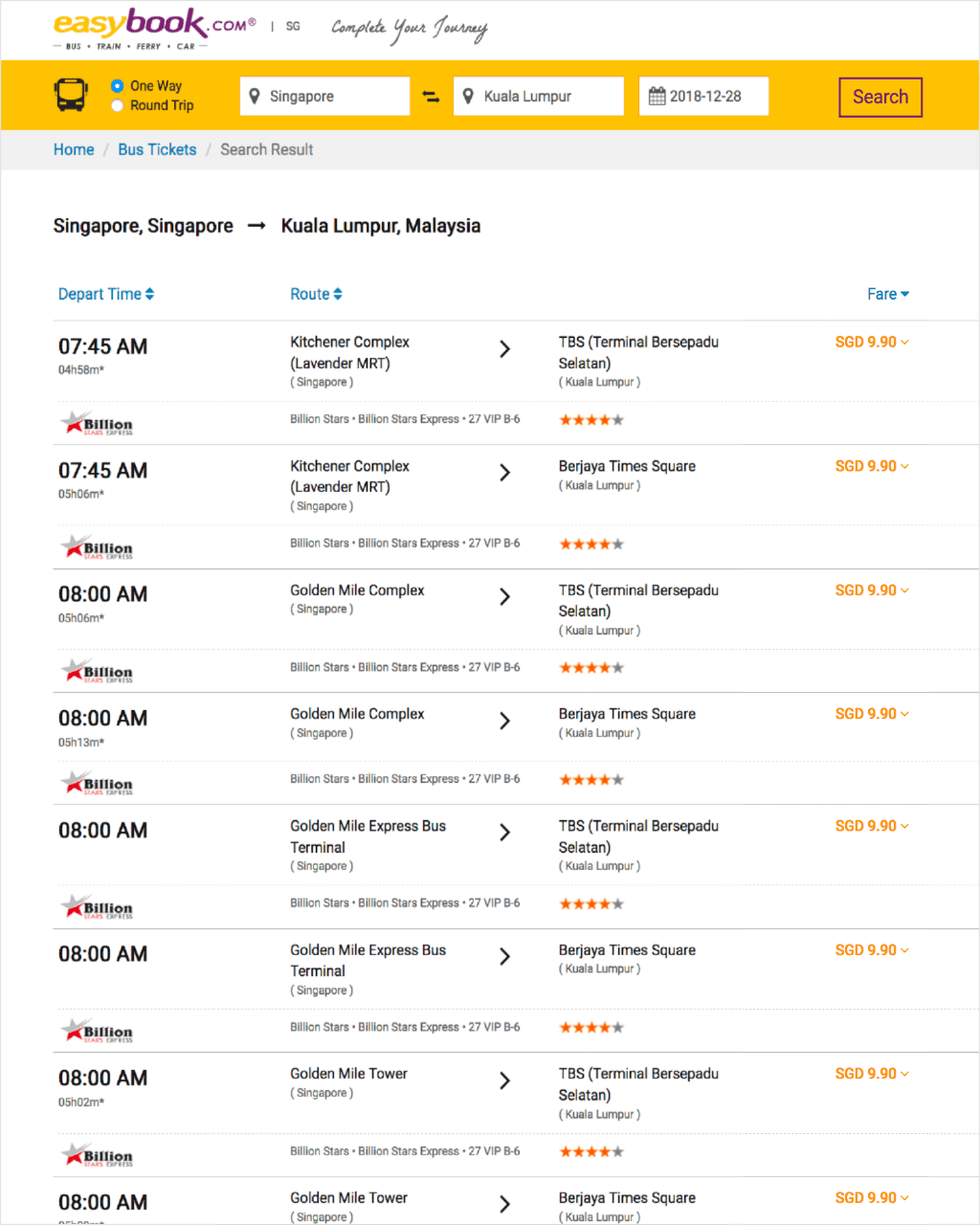Click the Kuala Lumpur destination input field
This screenshot has width=980, height=1225.
[539, 96]
